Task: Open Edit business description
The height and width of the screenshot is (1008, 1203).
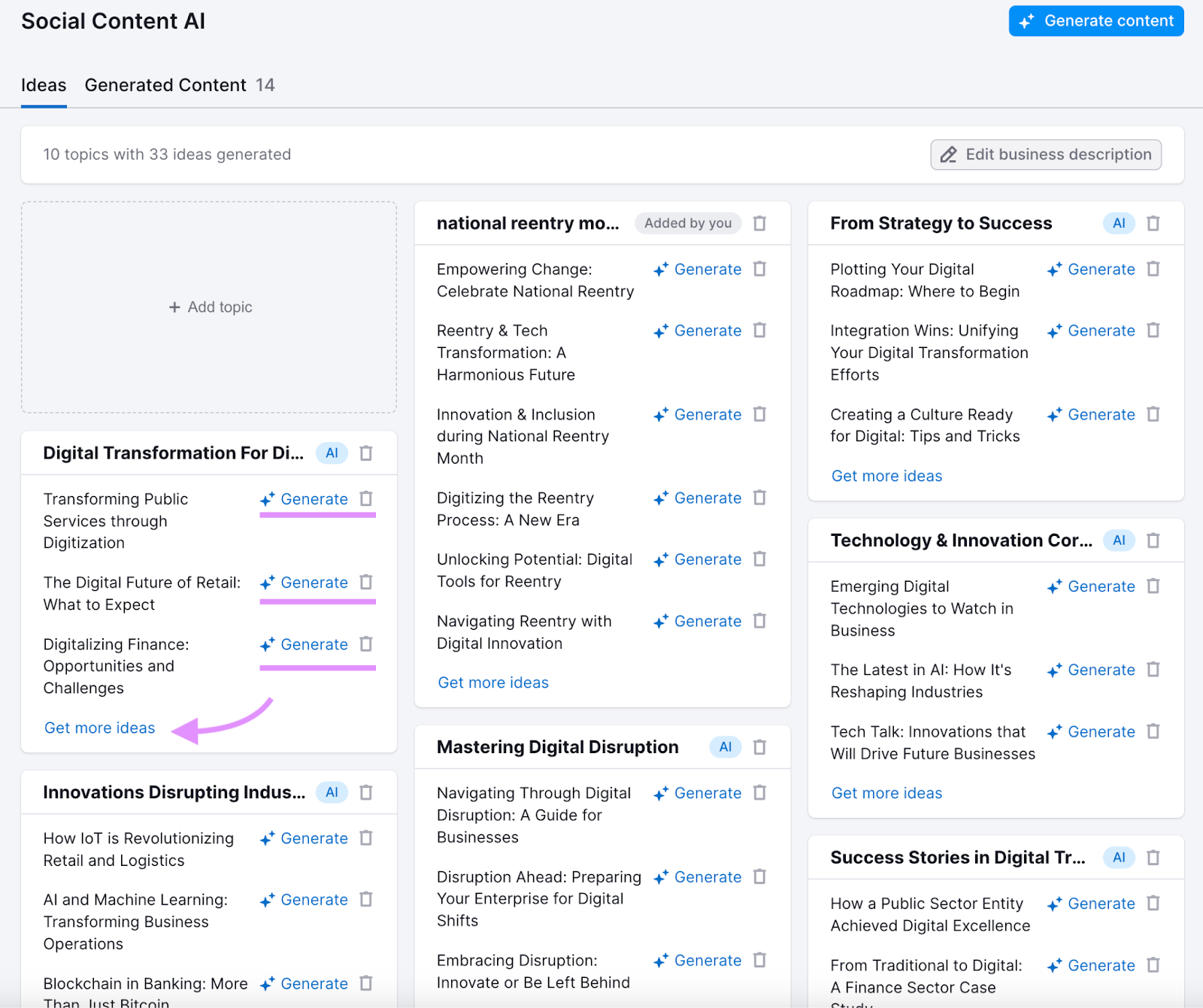Action: pos(1045,155)
